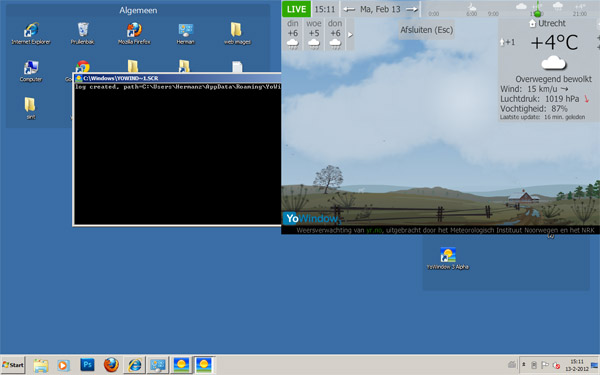Click the console title C:\Windows\YOWIND~1.SCR

click(121, 78)
